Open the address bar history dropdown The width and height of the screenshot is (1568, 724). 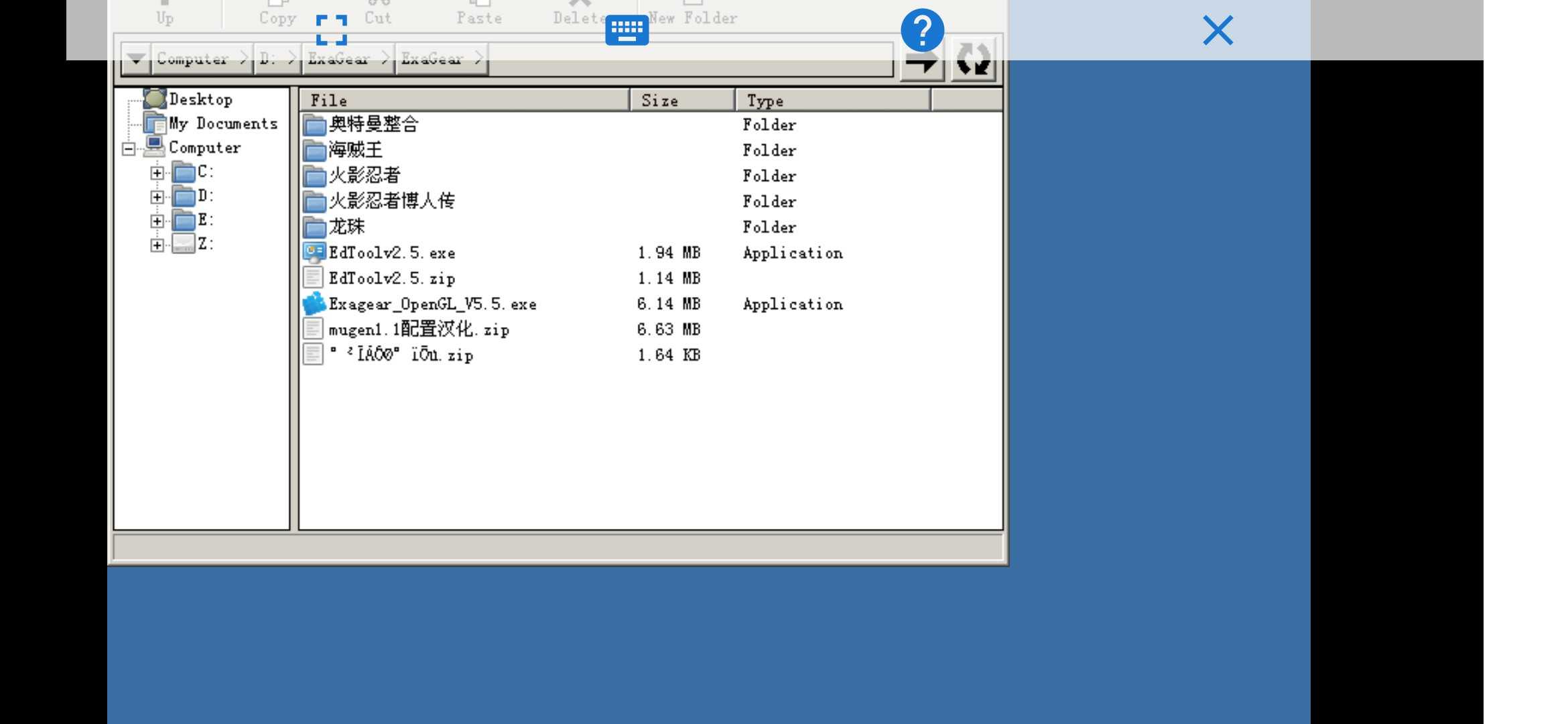click(x=136, y=59)
